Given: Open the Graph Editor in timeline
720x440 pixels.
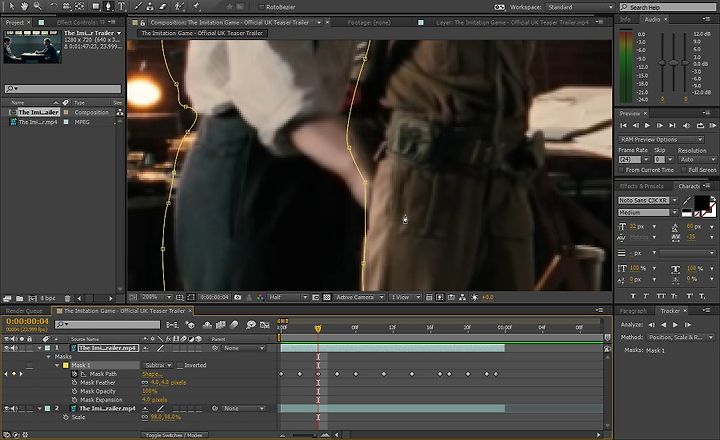Looking at the screenshot, I should point(264,325).
